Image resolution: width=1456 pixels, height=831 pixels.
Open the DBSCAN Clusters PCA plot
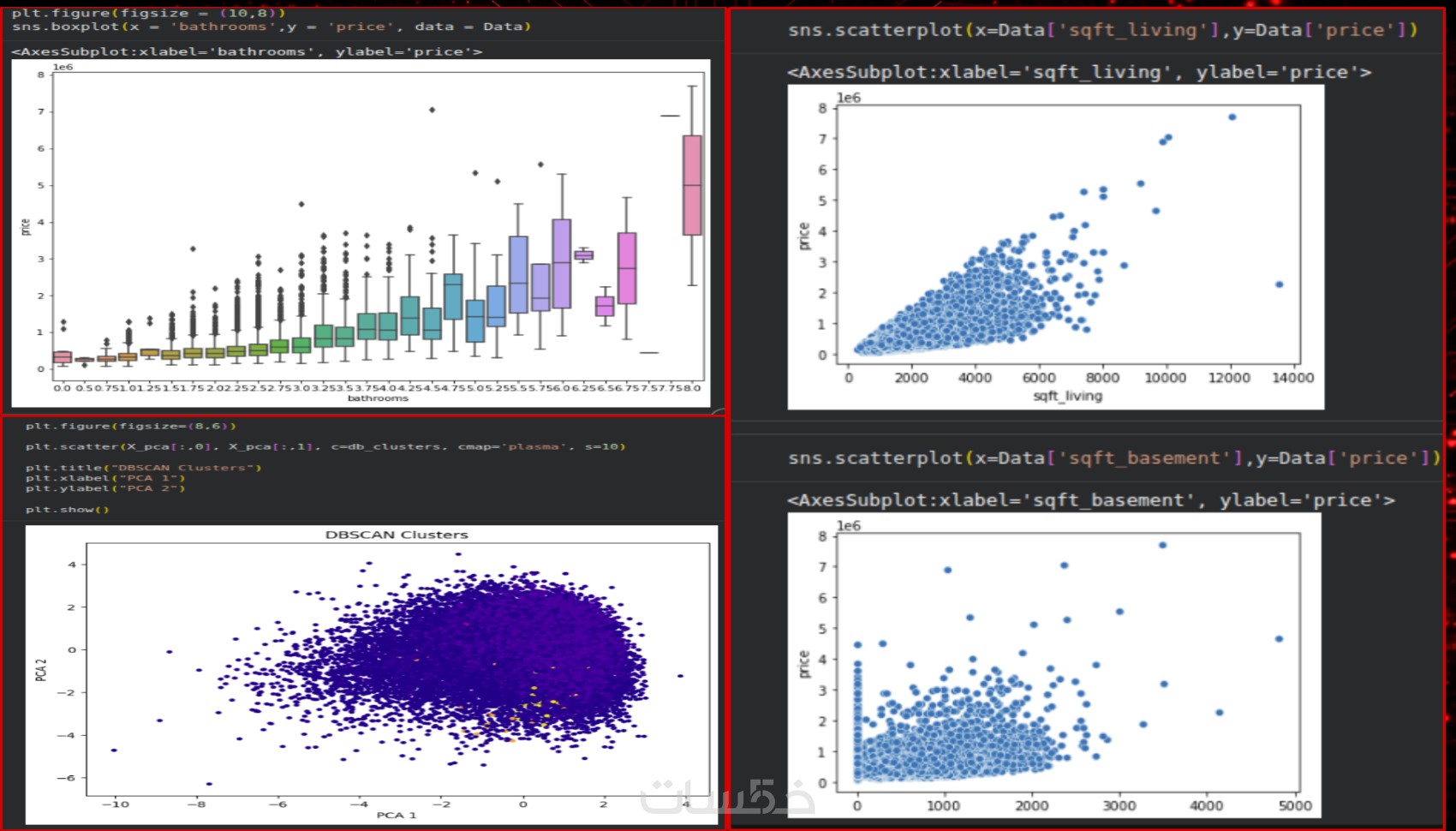(372, 674)
